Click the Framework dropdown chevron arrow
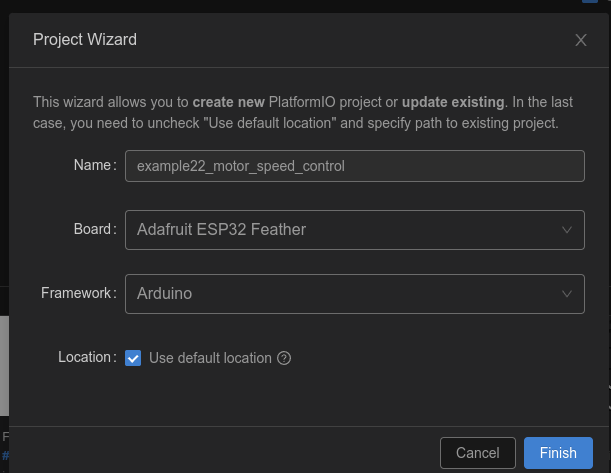This screenshot has width=611, height=473. pyautogui.click(x=567, y=294)
